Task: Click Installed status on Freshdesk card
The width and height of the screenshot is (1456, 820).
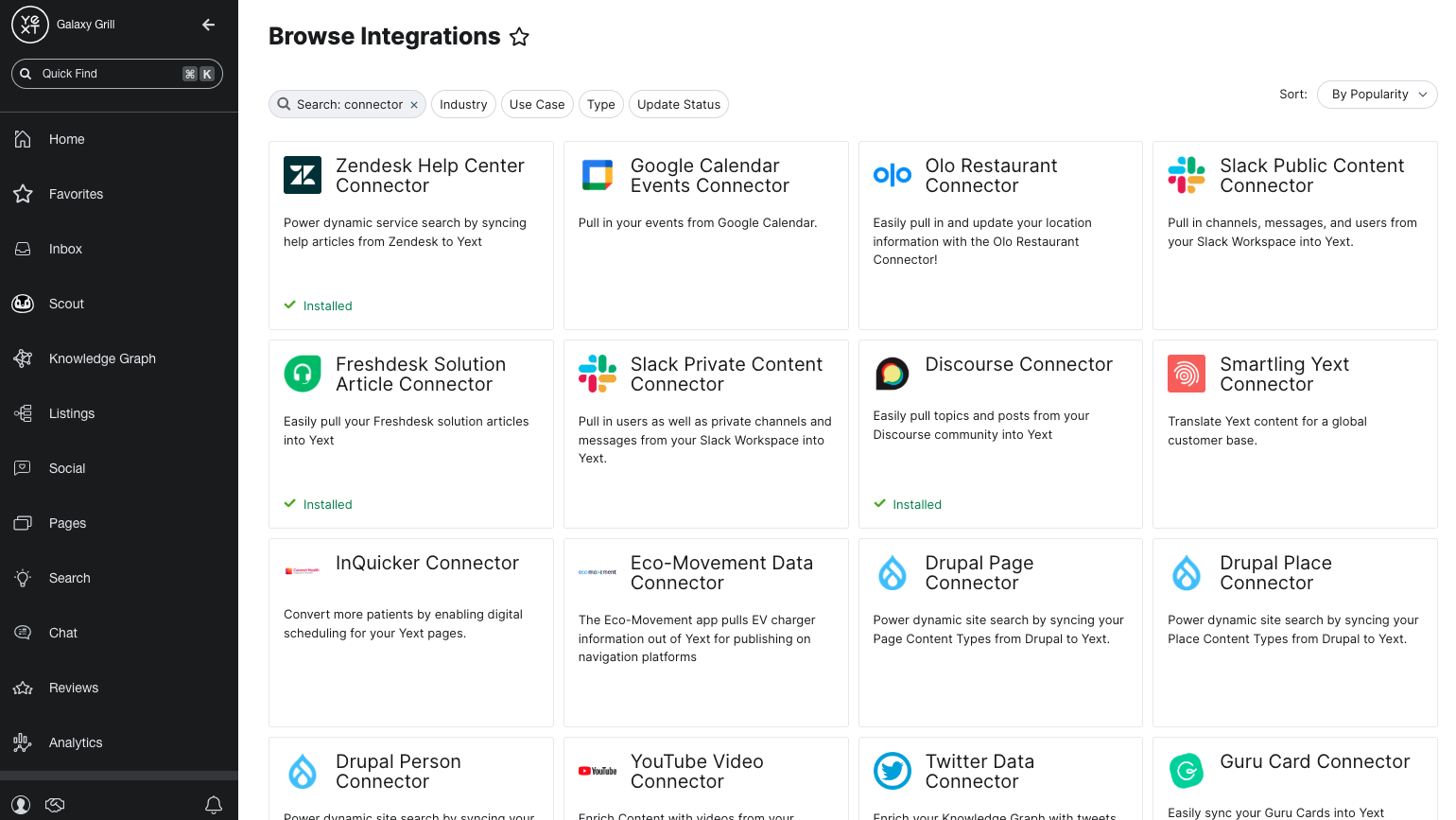Action: point(319,504)
